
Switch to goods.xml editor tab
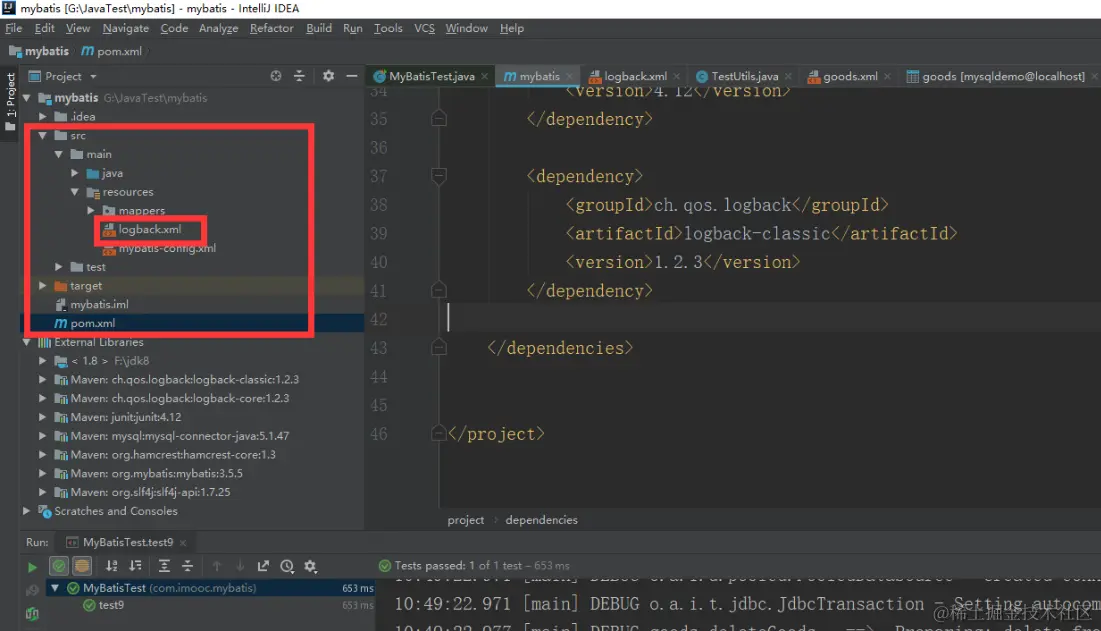click(x=850, y=77)
